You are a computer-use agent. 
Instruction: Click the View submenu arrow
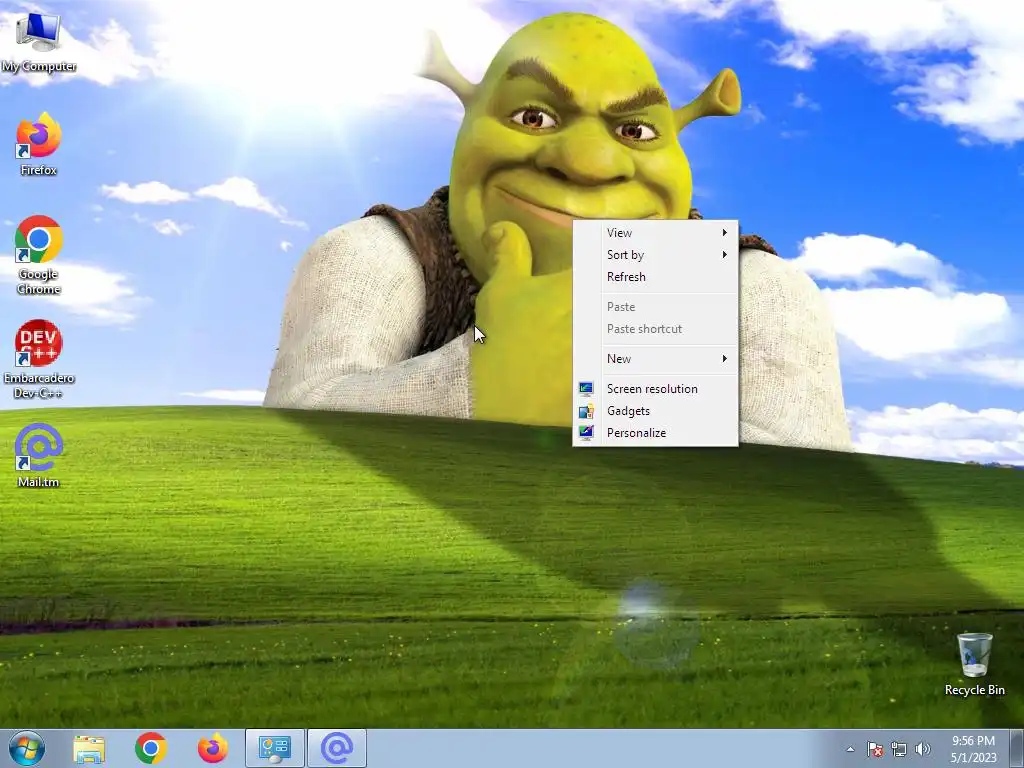point(724,232)
